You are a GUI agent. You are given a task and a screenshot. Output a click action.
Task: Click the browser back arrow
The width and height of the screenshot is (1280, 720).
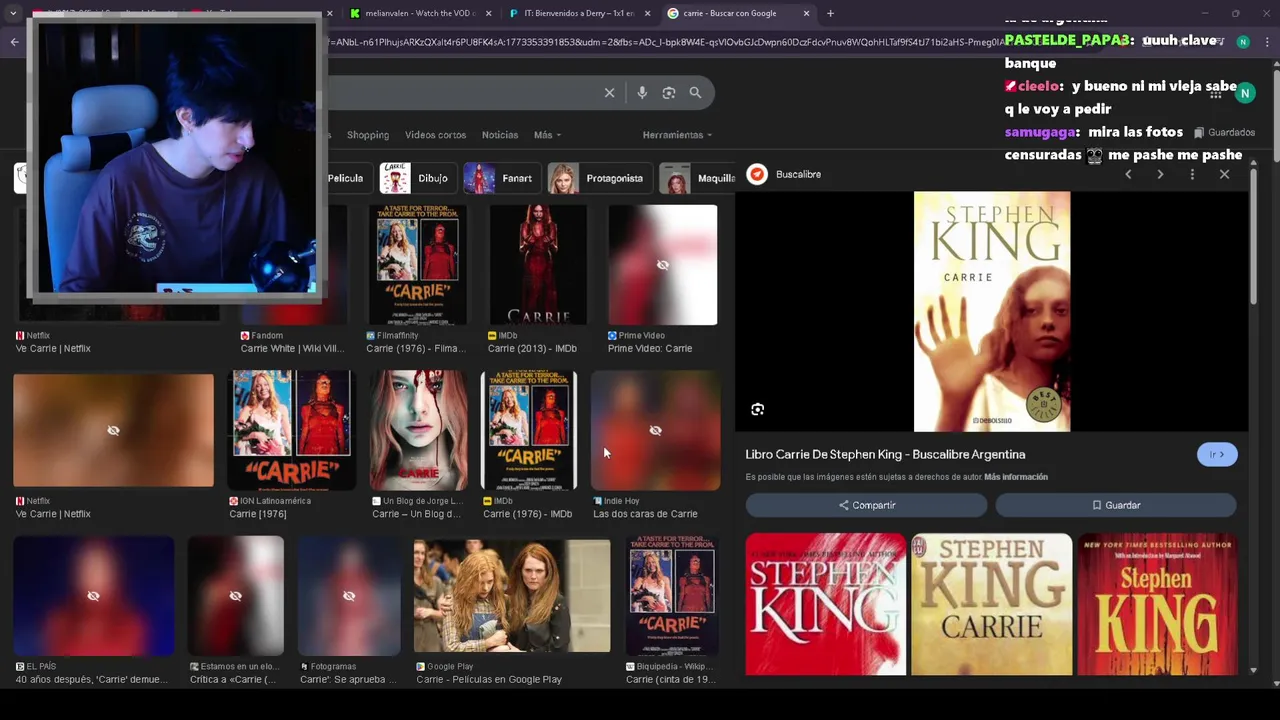[x=14, y=41]
